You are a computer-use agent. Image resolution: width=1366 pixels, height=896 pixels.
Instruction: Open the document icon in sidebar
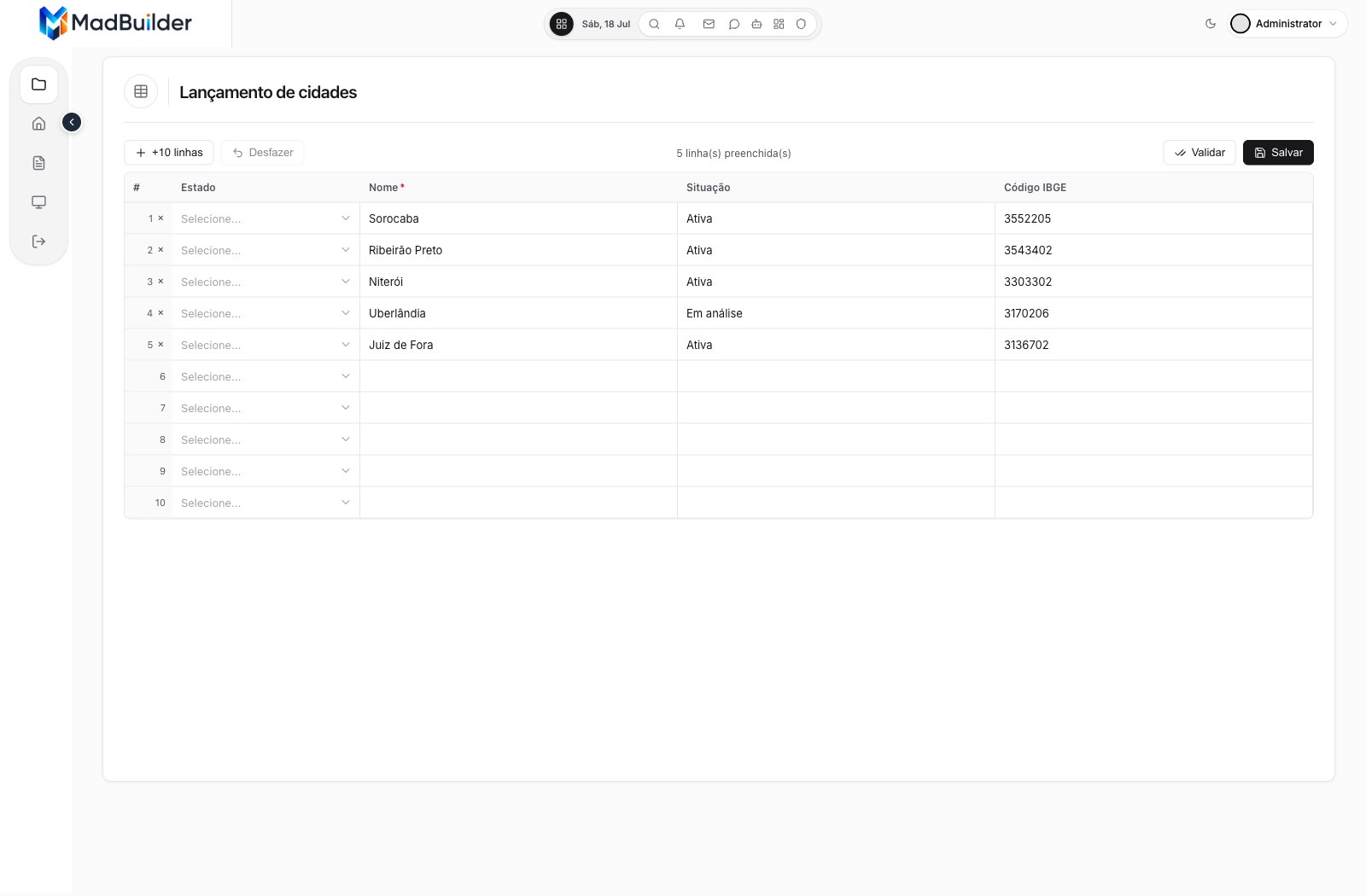click(38, 163)
